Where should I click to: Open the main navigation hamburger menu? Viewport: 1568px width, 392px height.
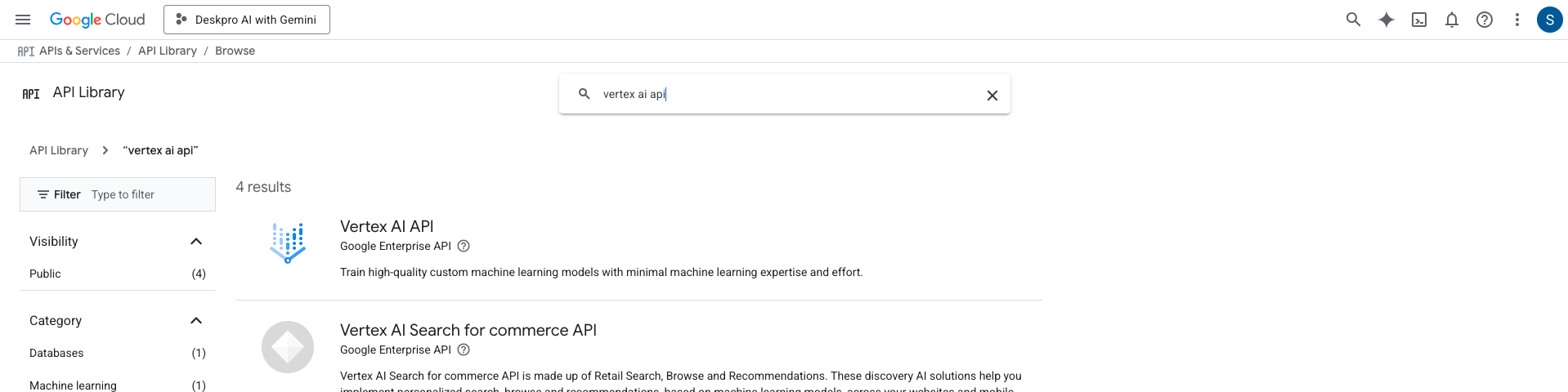[x=23, y=20]
